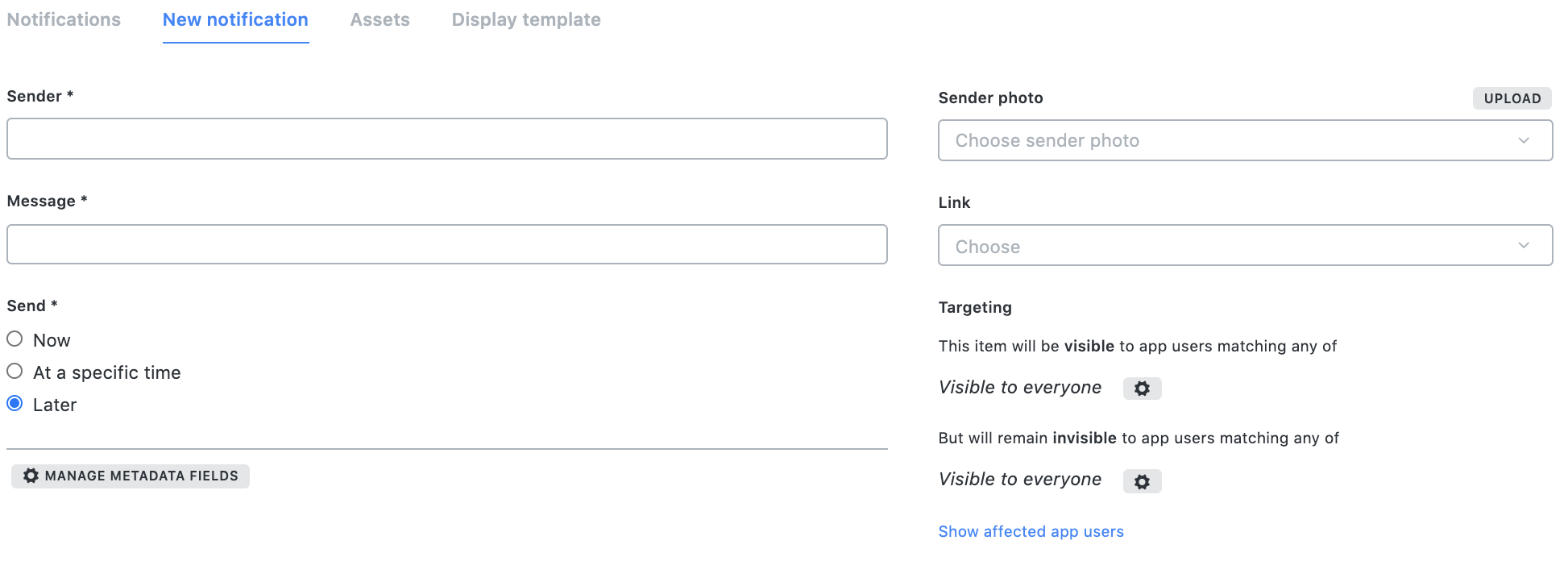Select the Later send option
Screen dimensions: 1568x582
point(14,403)
